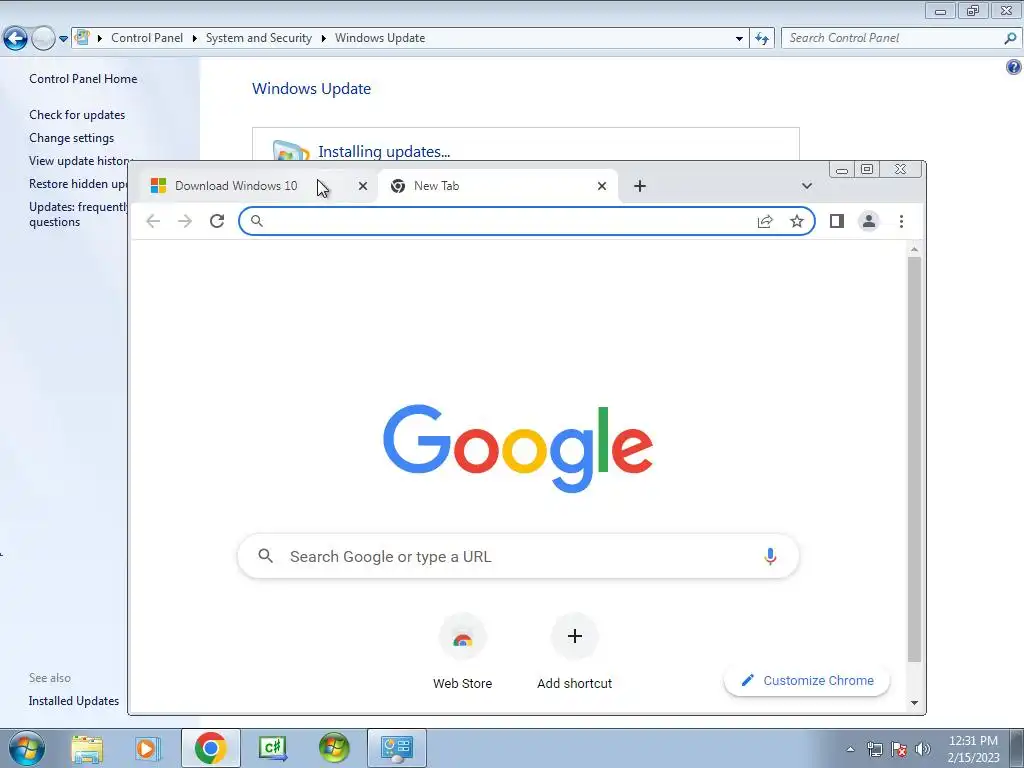Open a new Chrome tab with the plus button
The width and height of the screenshot is (1024, 768).
click(x=640, y=186)
